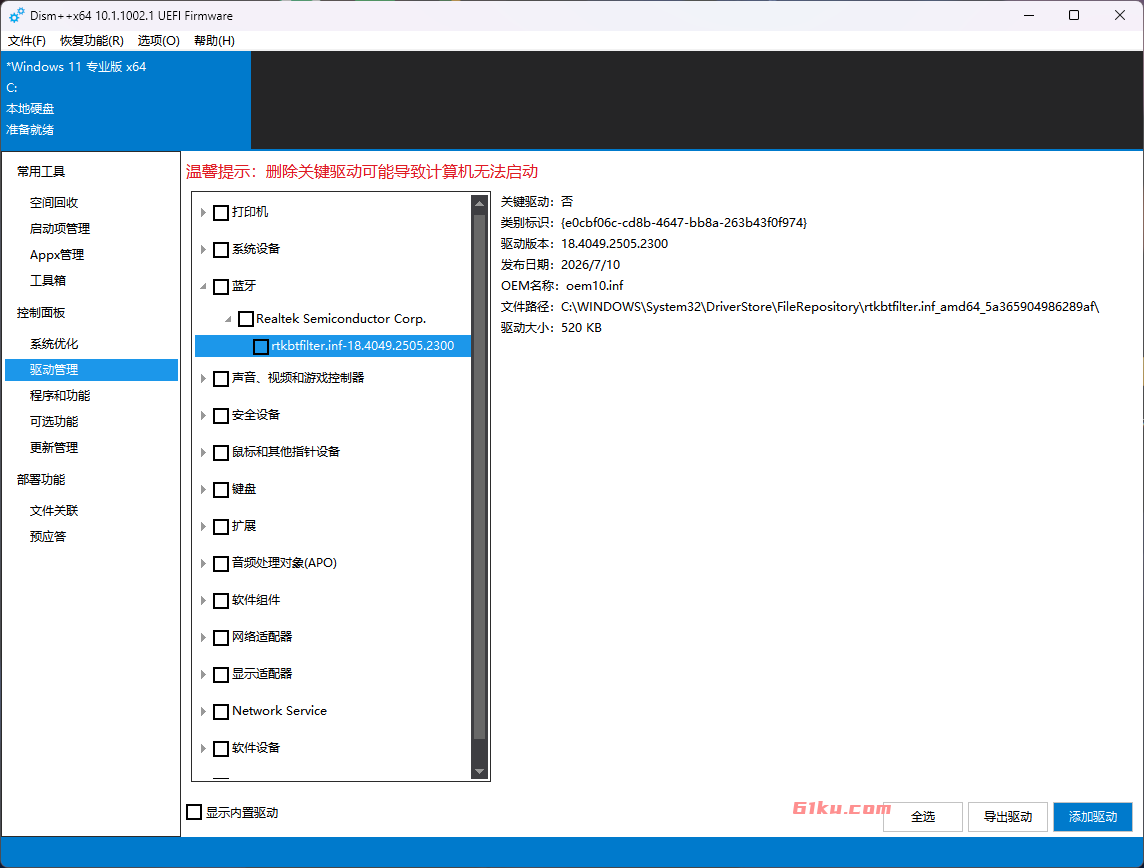This screenshot has height=868, width=1144.
Task: Click the 添加驱动 button
Action: 1093,817
